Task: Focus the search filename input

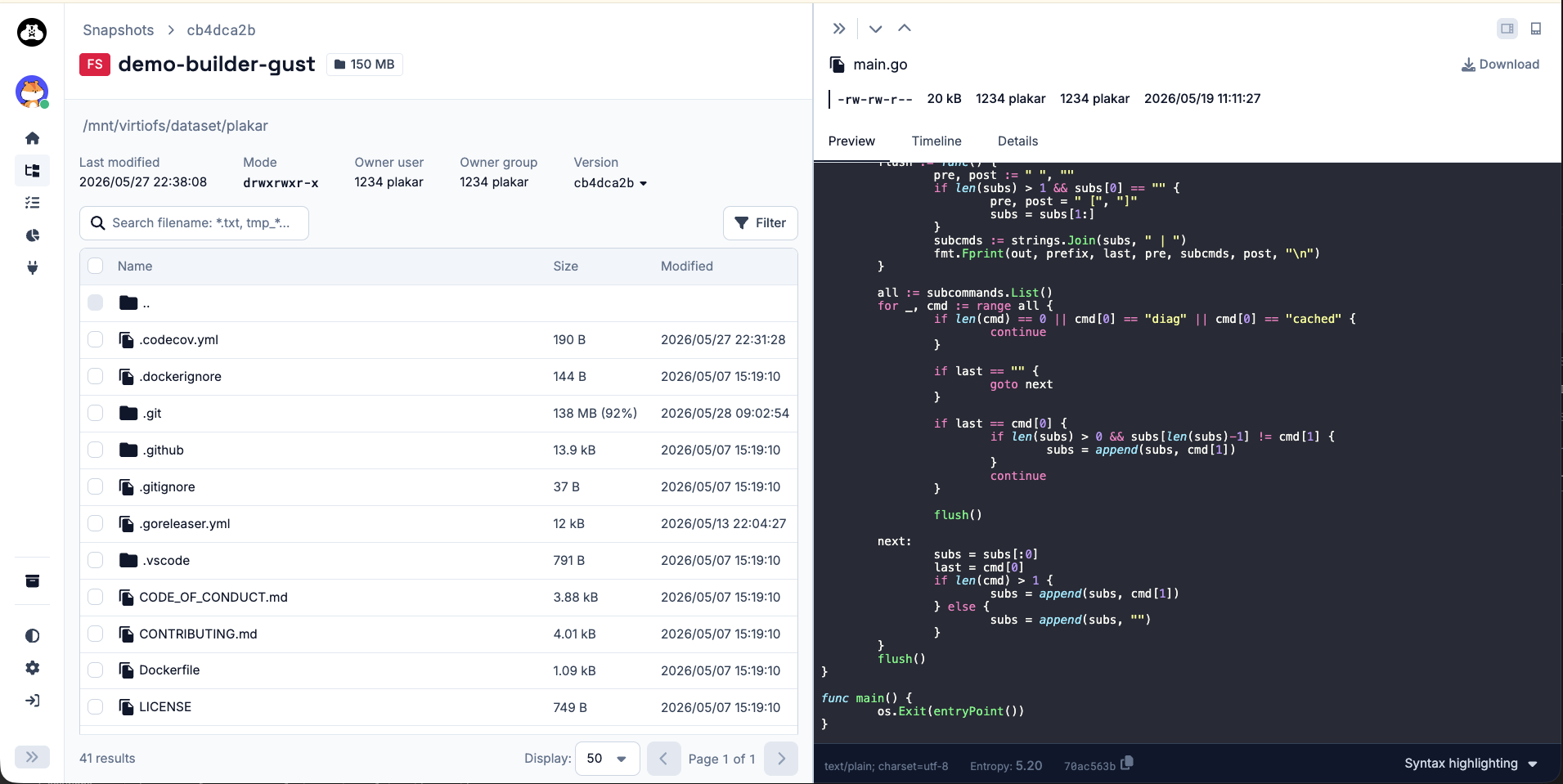Action: 194,223
